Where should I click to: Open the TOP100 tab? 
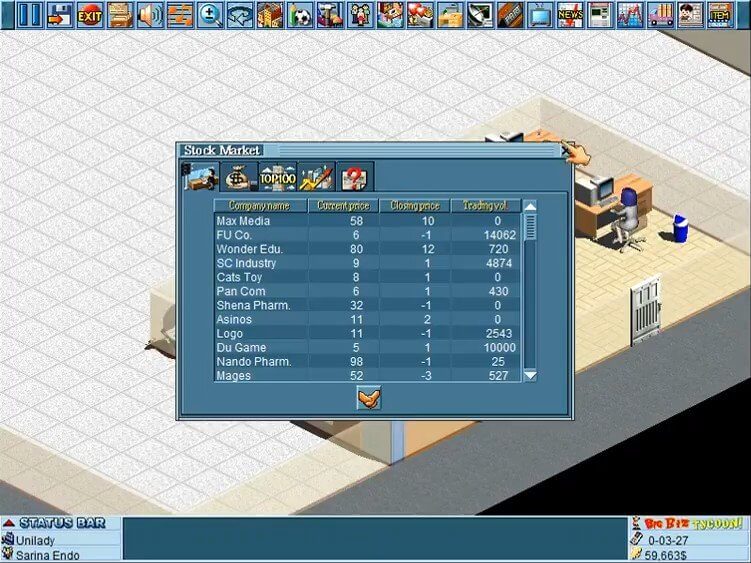pos(278,177)
